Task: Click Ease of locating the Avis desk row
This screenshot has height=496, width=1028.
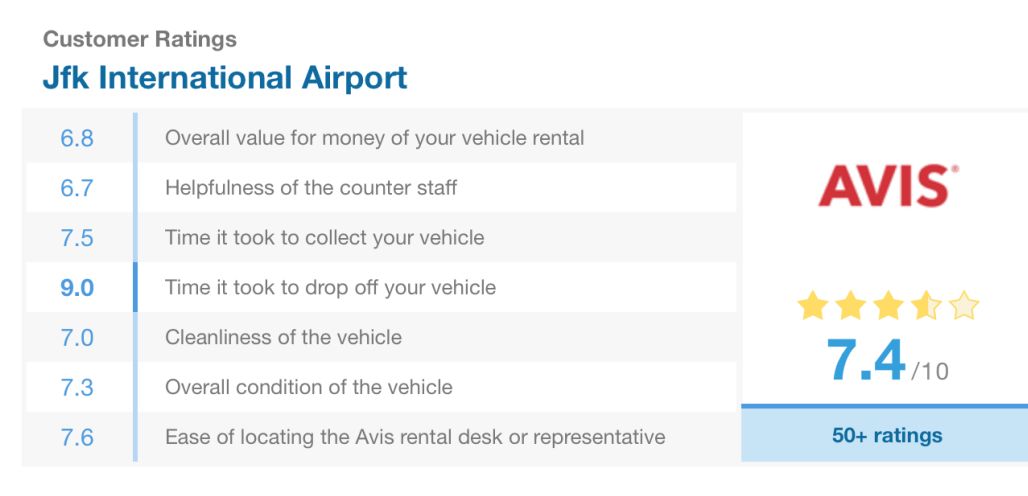Action: pyautogui.click(x=381, y=436)
